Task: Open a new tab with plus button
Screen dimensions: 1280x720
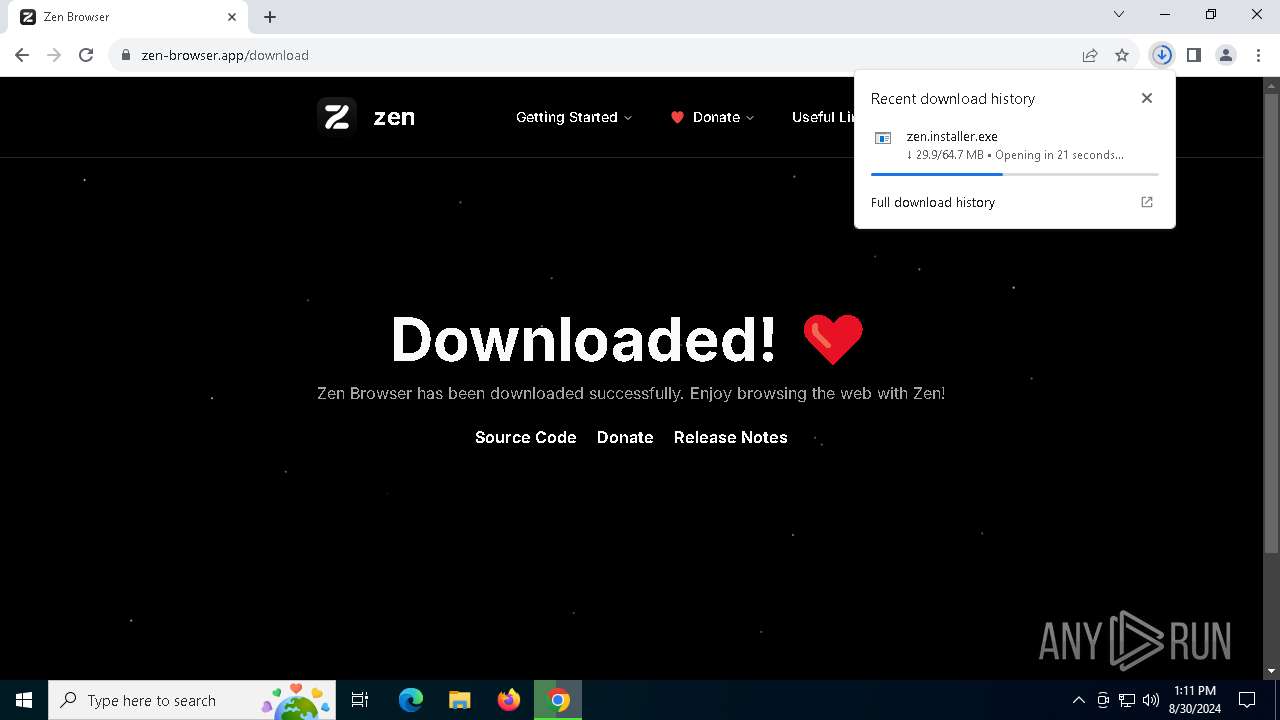Action: [270, 17]
